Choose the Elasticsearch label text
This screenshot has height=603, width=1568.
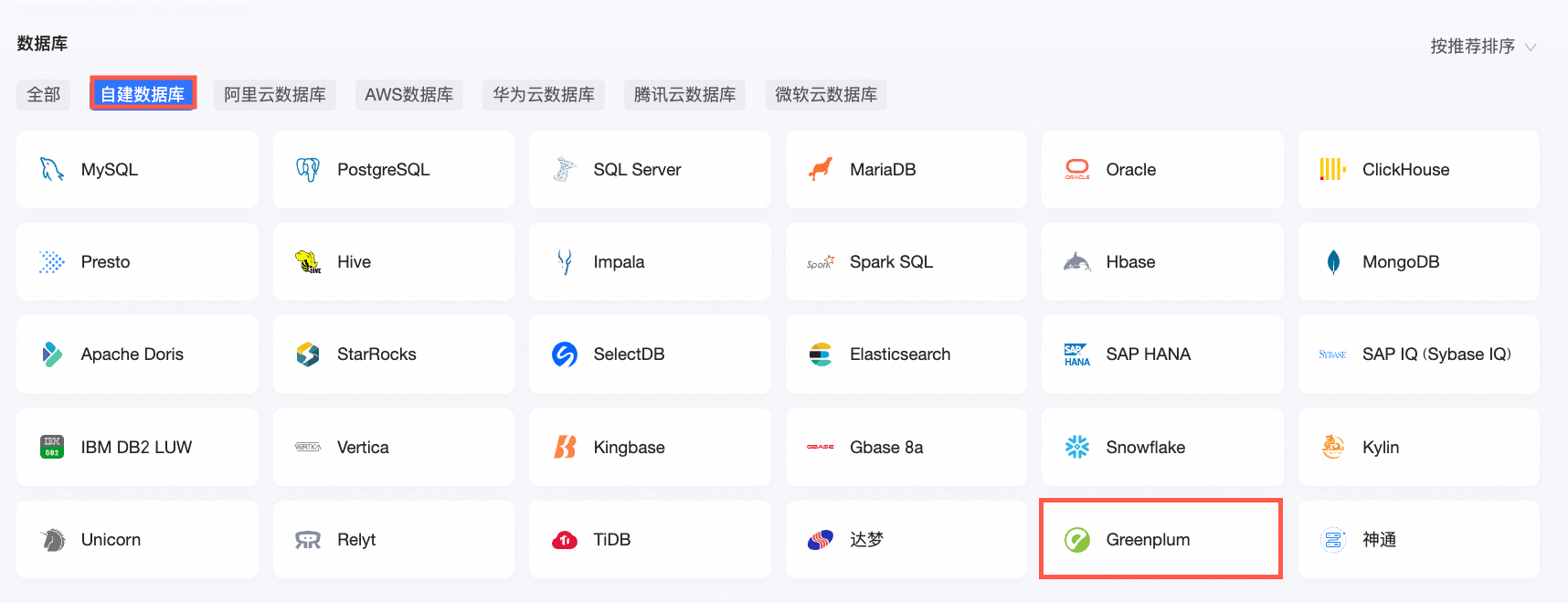(x=900, y=354)
